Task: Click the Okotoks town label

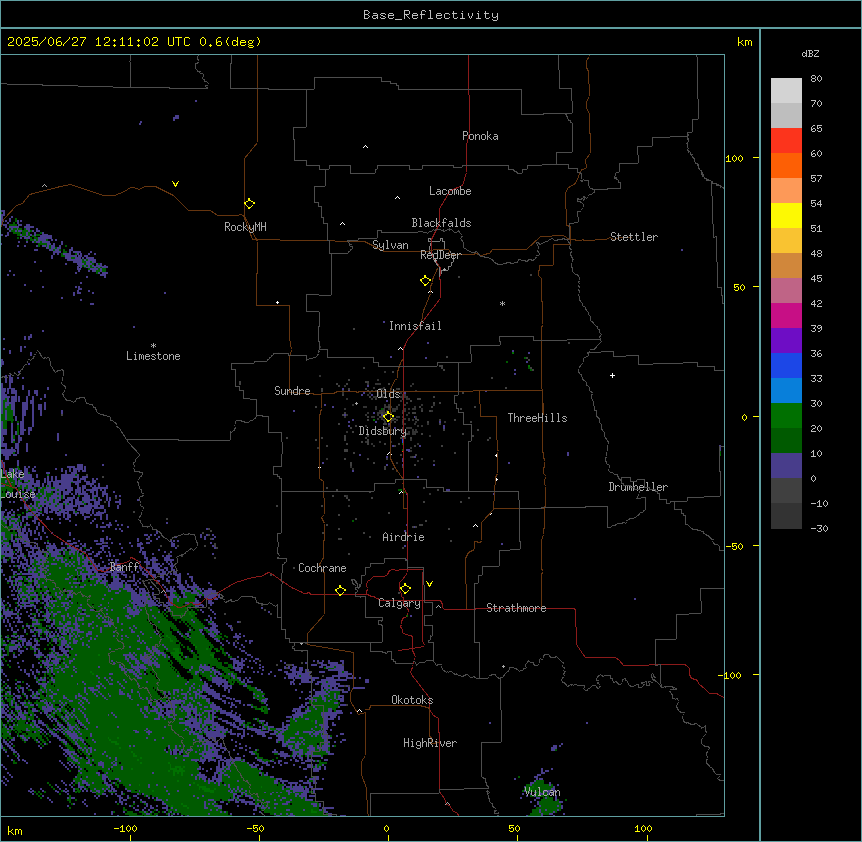Action: pos(412,700)
